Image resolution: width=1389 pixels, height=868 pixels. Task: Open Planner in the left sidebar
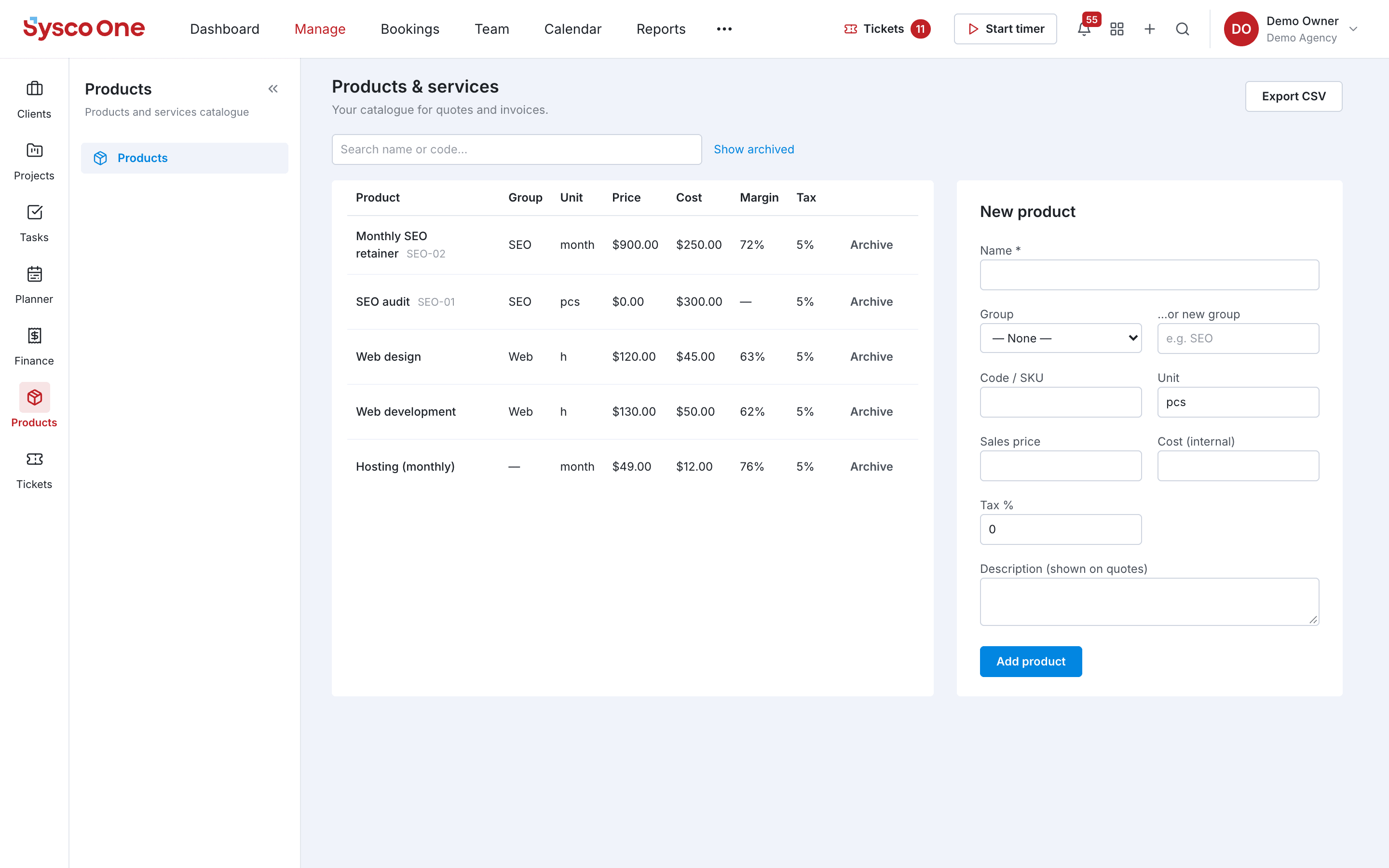[x=34, y=285]
